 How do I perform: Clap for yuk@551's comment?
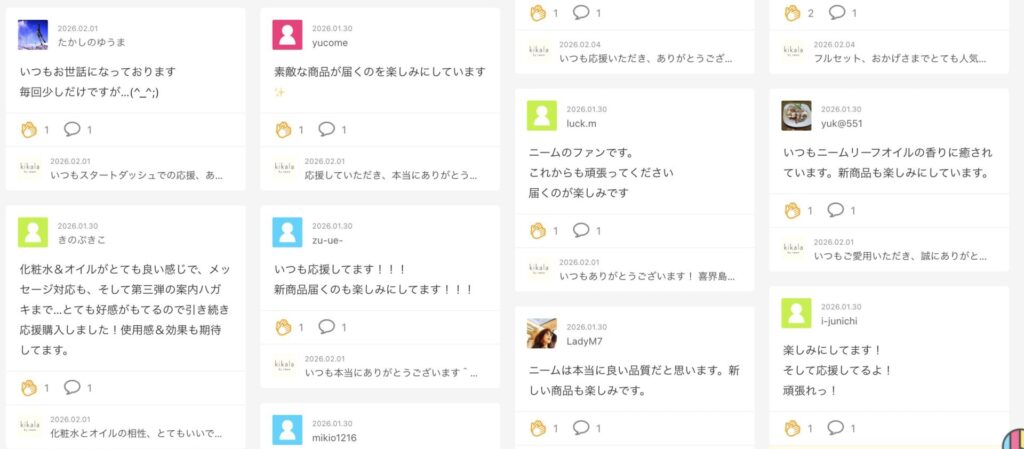792,210
